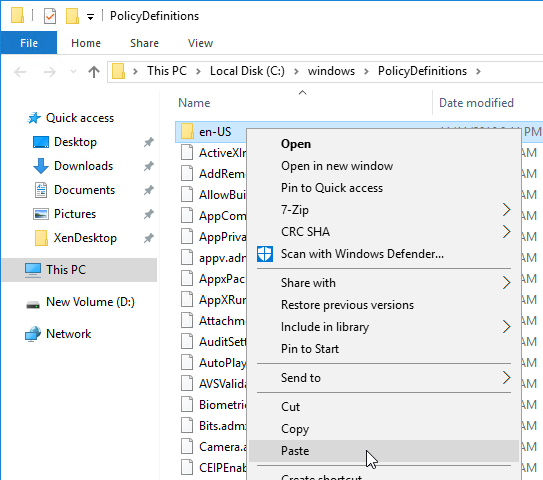Open Documents in the navigation pane
Image resolution: width=543 pixels, height=480 pixels.
click(x=84, y=190)
